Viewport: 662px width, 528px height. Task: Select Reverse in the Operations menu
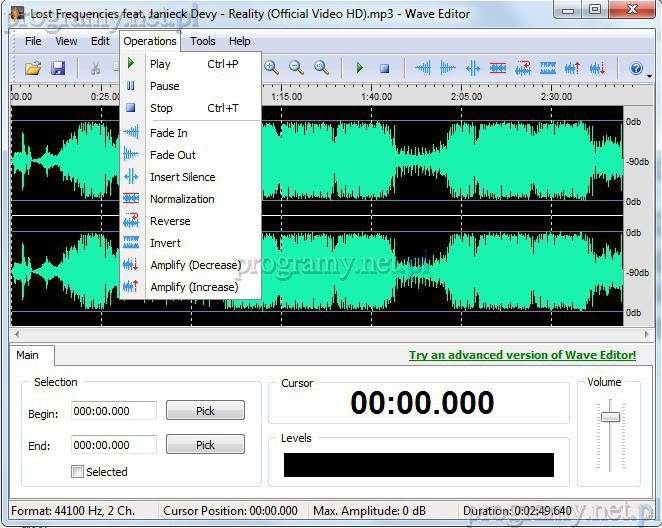point(169,221)
